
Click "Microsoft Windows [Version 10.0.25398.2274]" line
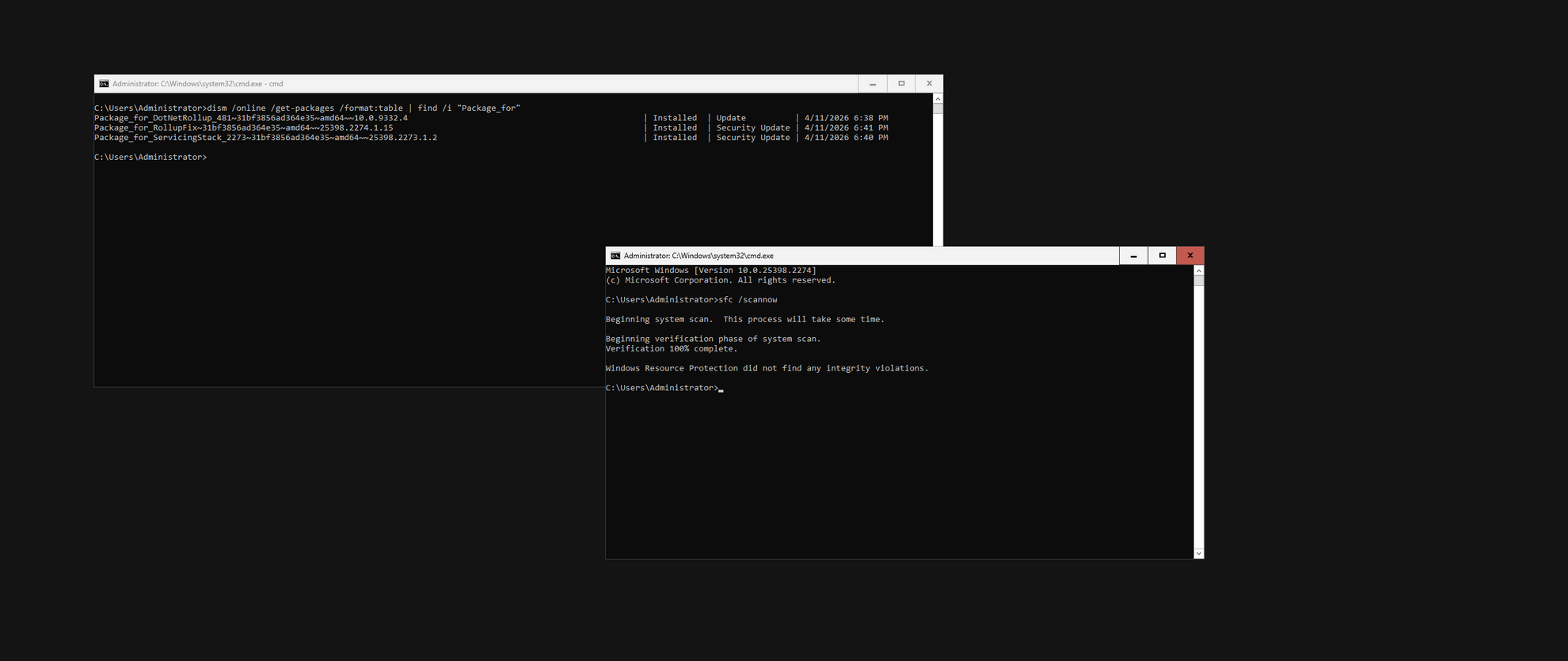tap(710, 271)
